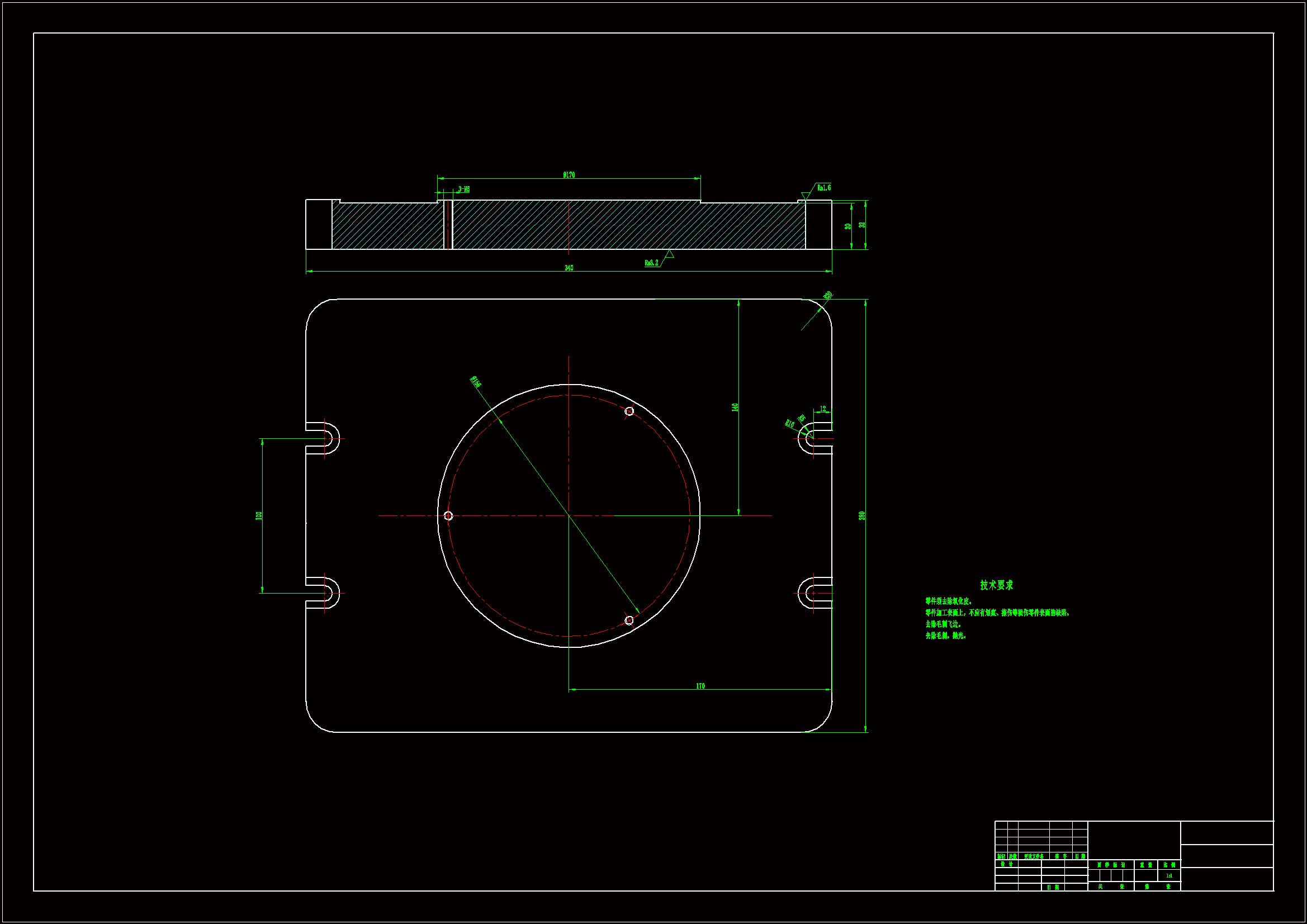The image size is (1307, 924).
Task: Click the 技术要求 heading text
Action: (x=996, y=585)
